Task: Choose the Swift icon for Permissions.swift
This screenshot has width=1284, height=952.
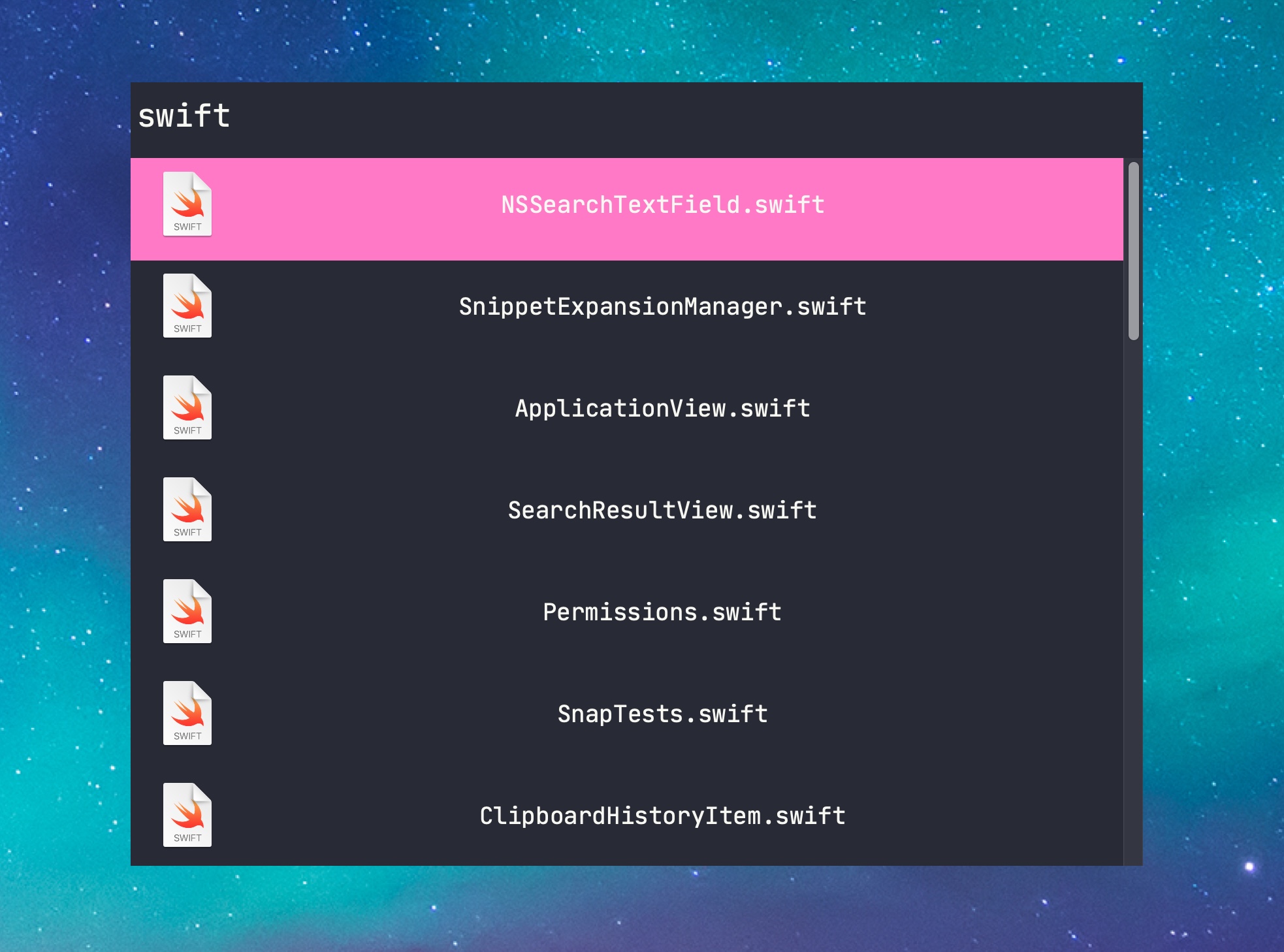Action: 187,612
